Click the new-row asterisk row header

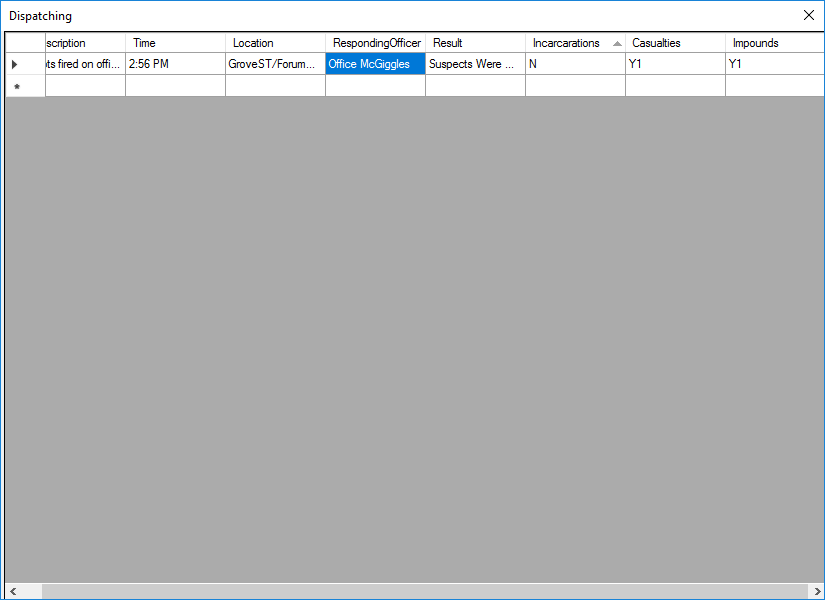coord(25,86)
